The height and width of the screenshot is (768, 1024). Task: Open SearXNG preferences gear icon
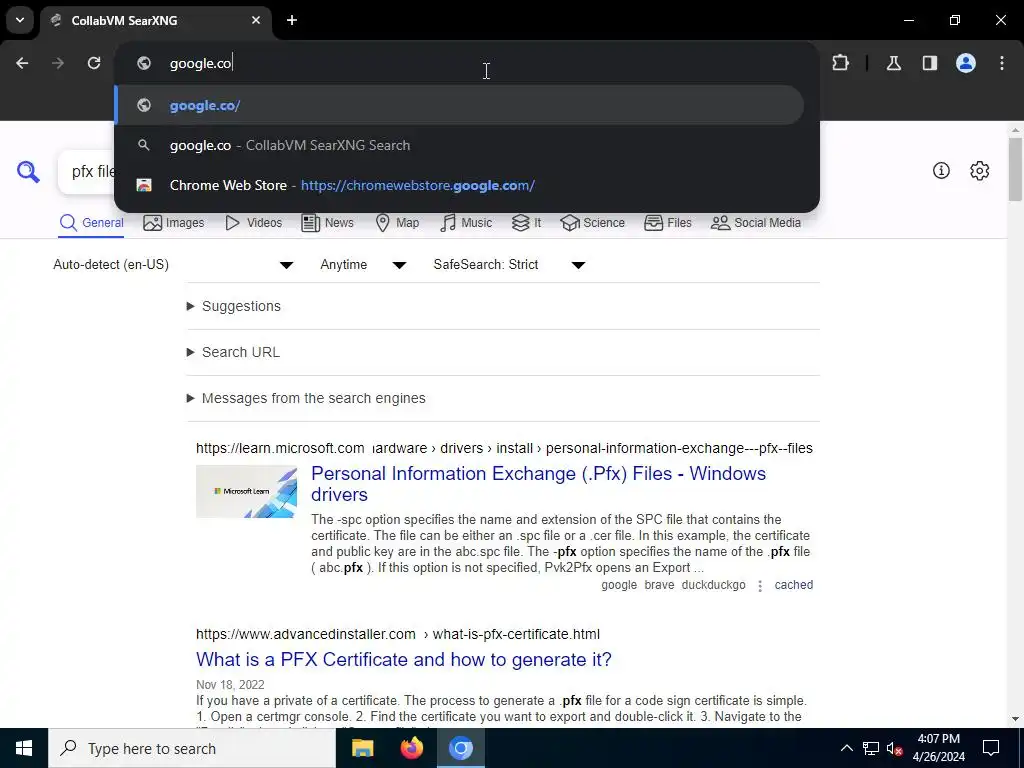980,170
